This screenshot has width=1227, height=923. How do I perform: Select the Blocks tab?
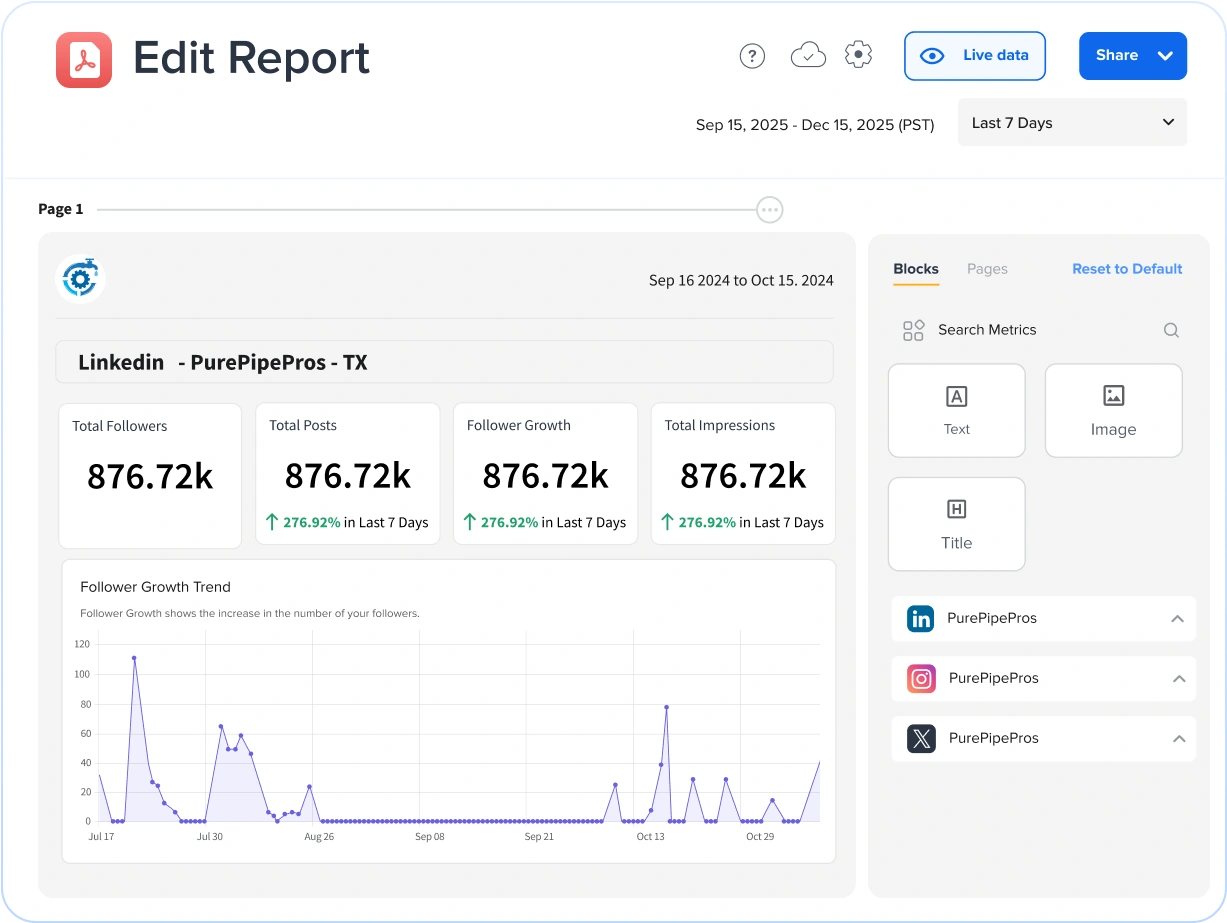[x=915, y=269]
